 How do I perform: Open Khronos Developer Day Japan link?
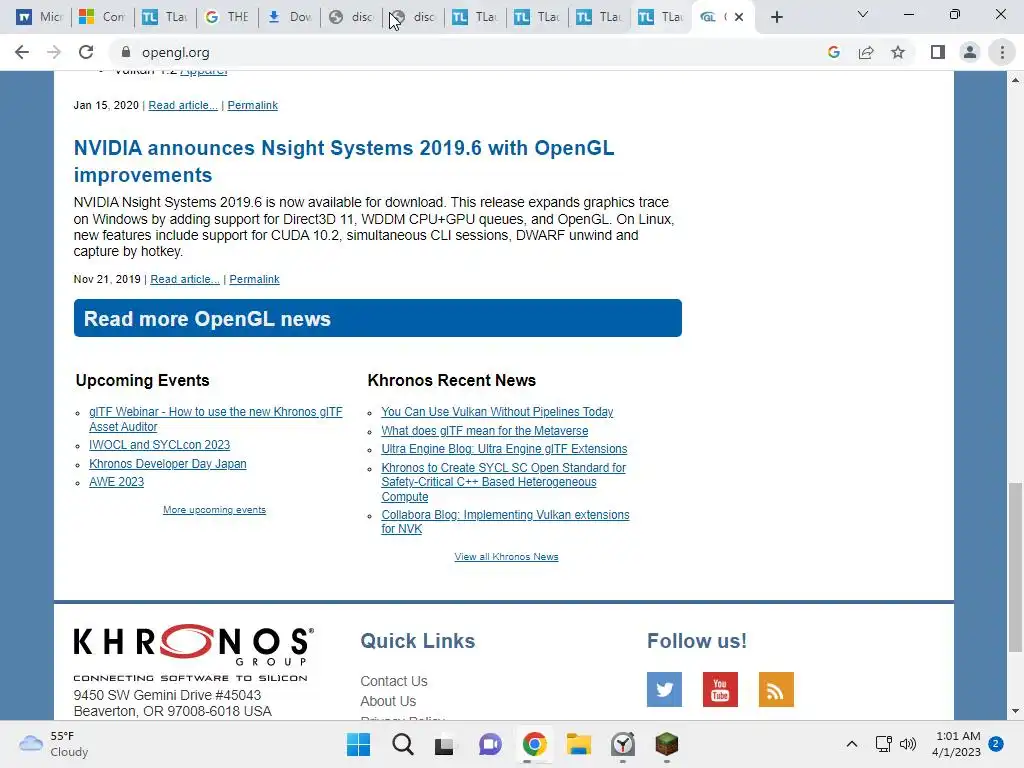click(x=168, y=464)
